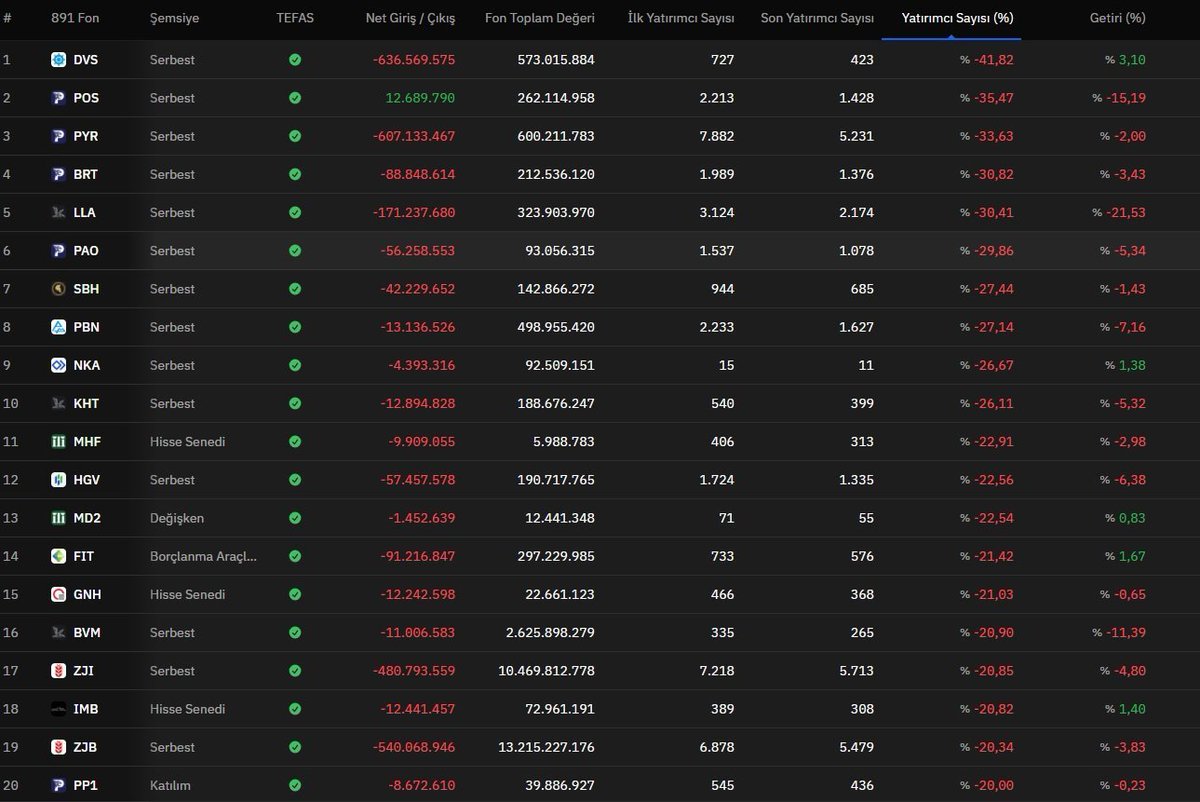This screenshot has height=802, width=1200.
Task: Click the PYR fund logo icon
Action: 58,136
